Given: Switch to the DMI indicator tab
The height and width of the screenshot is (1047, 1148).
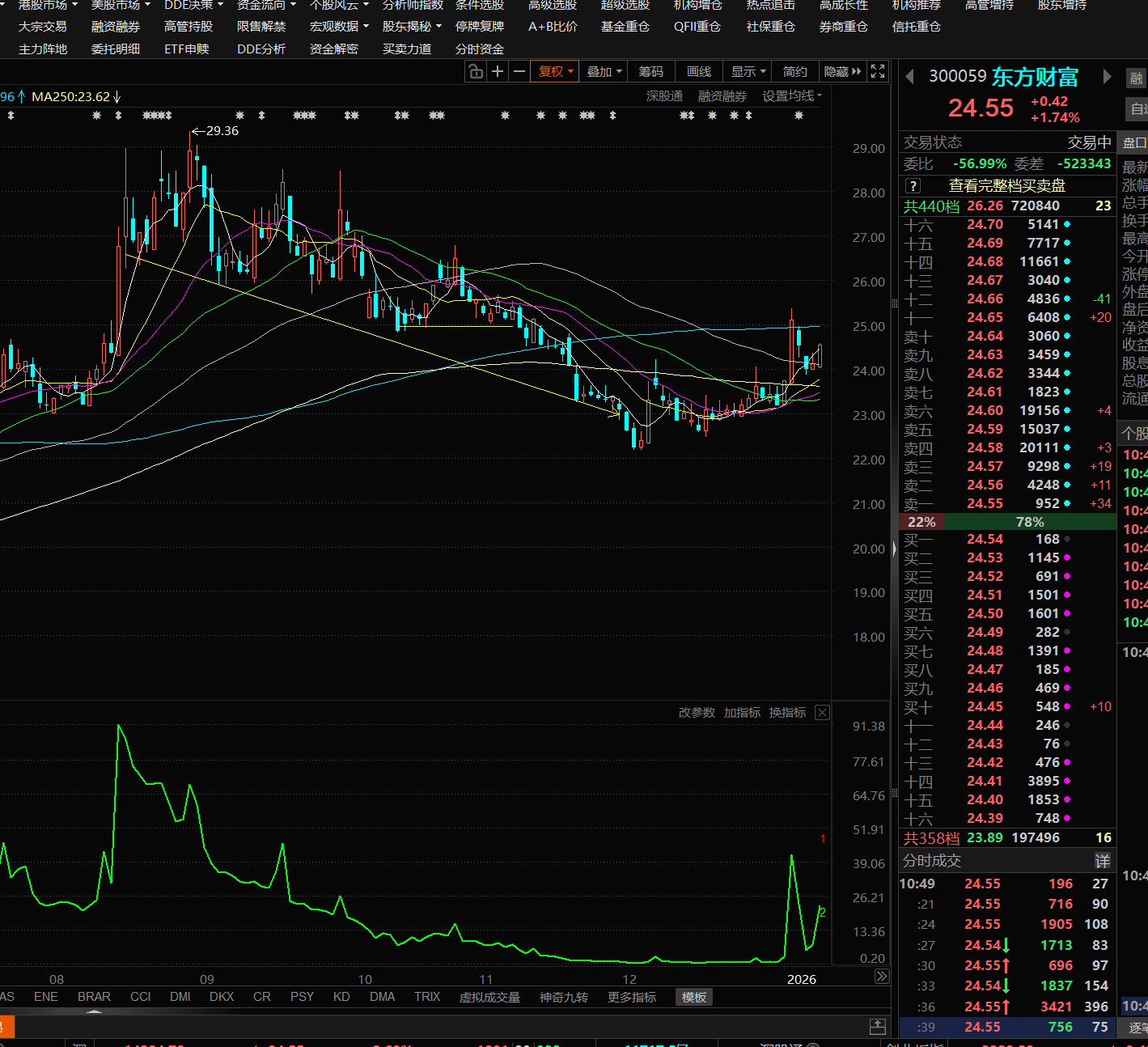Looking at the screenshot, I should click(x=180, y=997).
